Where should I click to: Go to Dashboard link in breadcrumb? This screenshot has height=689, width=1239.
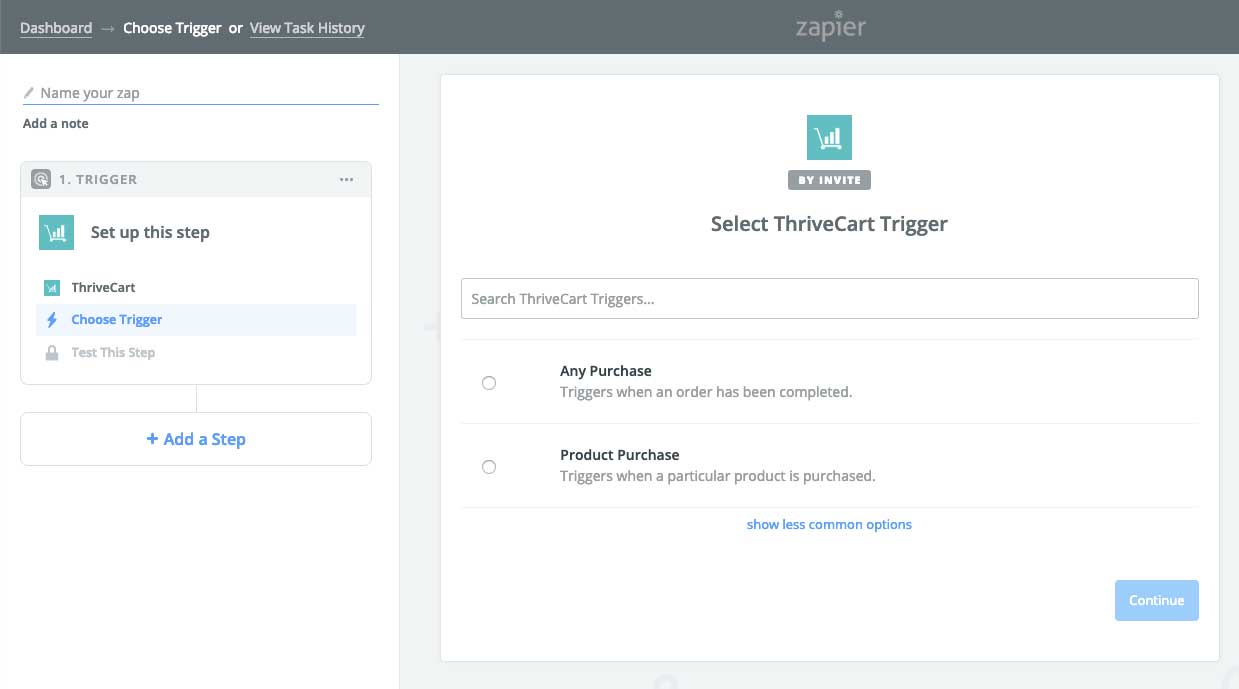[56, 28]
